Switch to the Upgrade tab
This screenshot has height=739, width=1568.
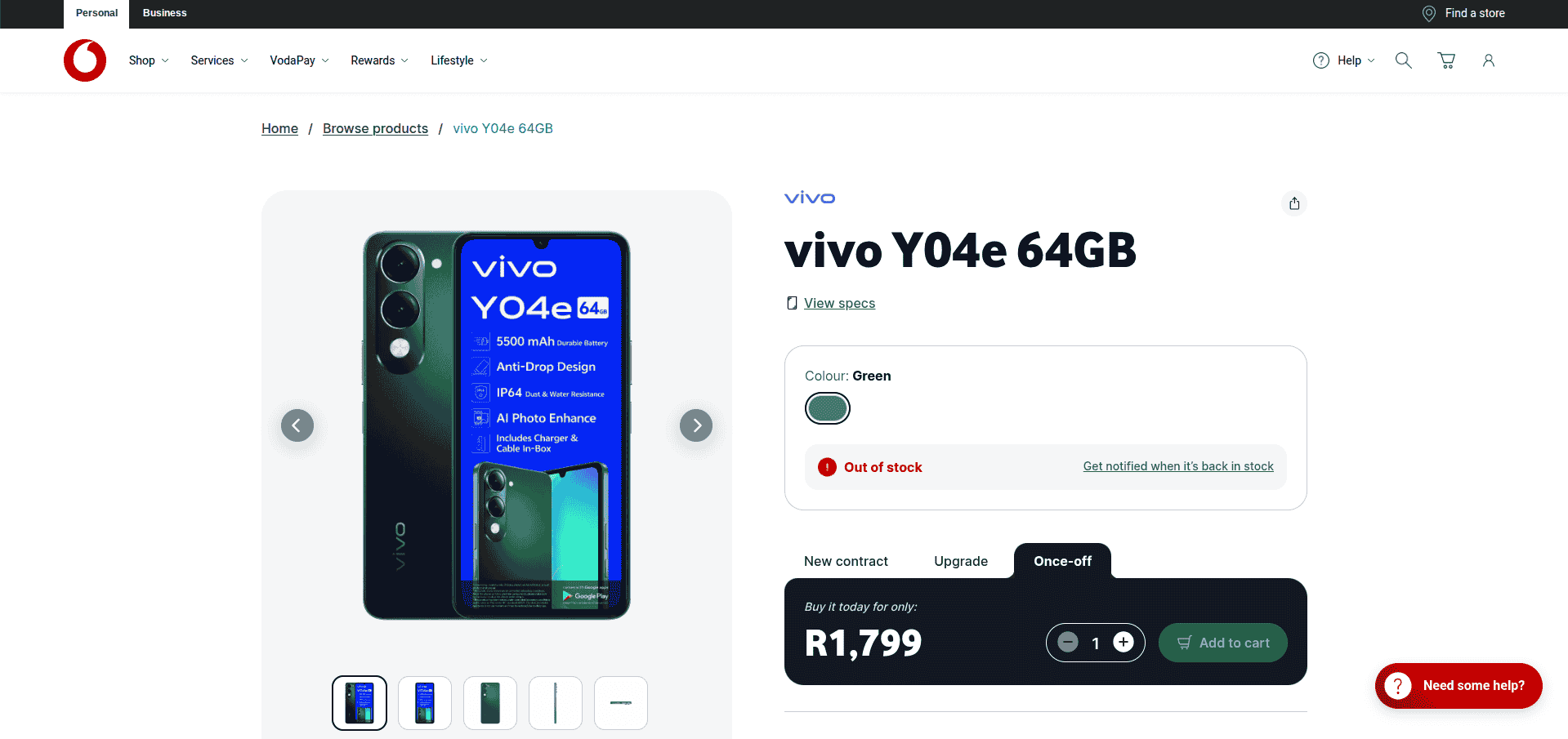click(x=961, y=561)
